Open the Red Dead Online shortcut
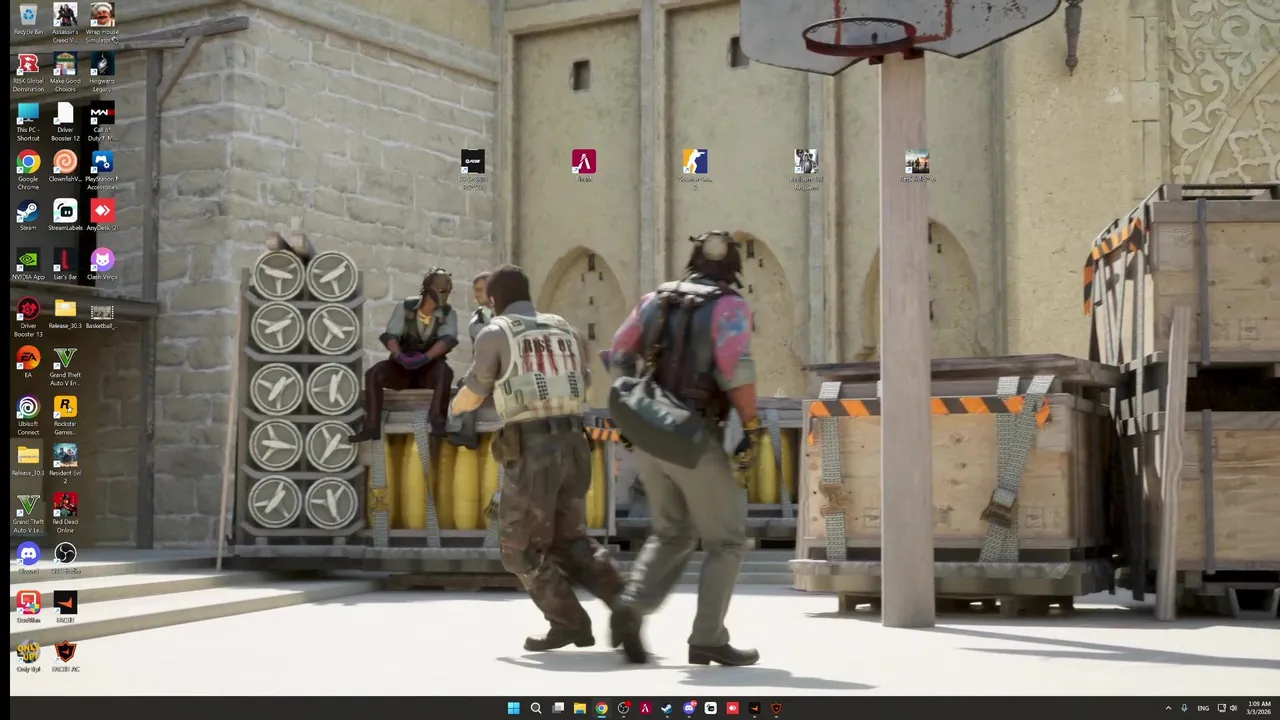 [x=65, y=513]
